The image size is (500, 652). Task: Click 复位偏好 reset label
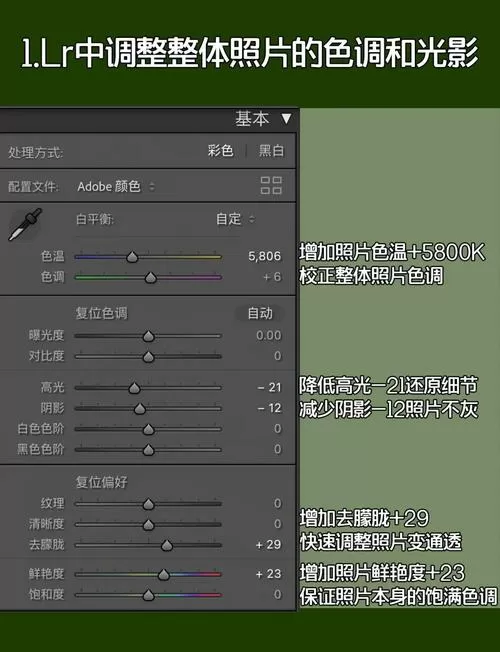[x=101, y=482]
